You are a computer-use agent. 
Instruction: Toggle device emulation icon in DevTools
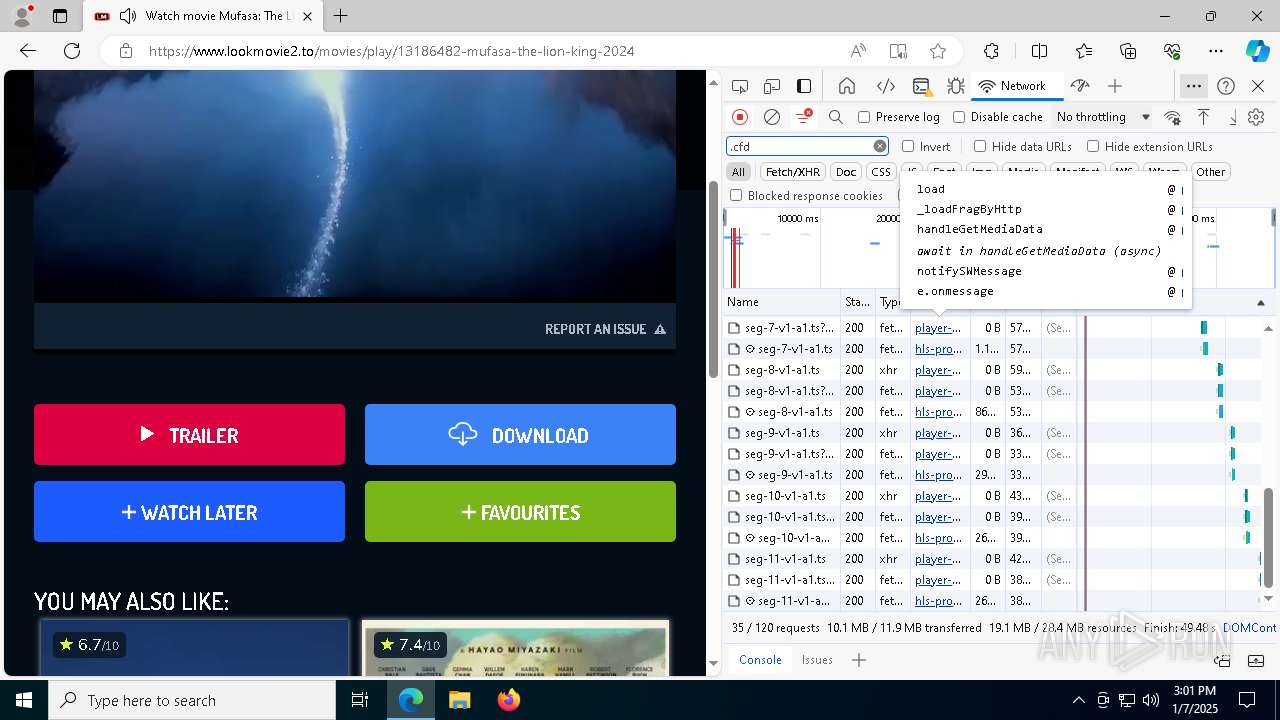click(x=772, y=86)
